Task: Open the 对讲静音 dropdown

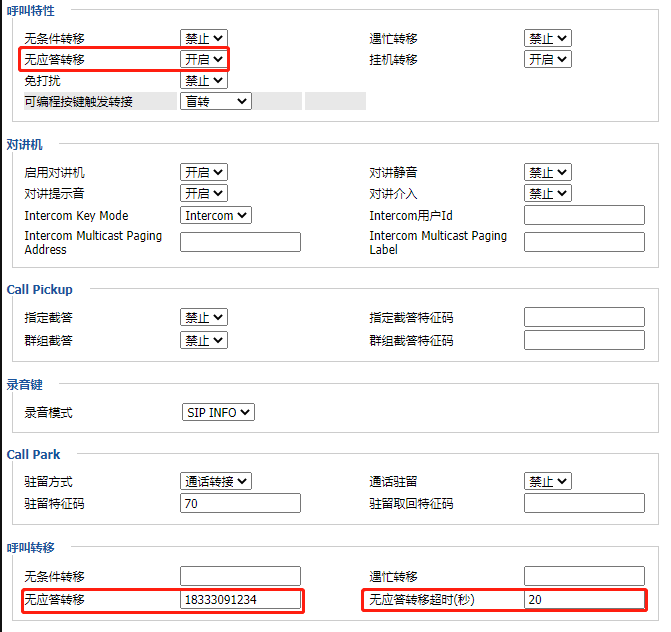Action: pyautogui.click(x=547, y=172)
